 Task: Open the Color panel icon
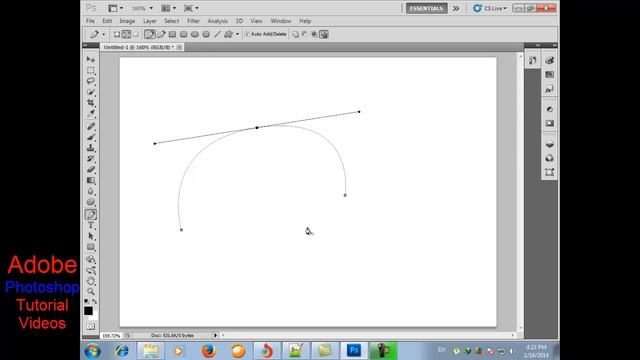coord(549,61)
